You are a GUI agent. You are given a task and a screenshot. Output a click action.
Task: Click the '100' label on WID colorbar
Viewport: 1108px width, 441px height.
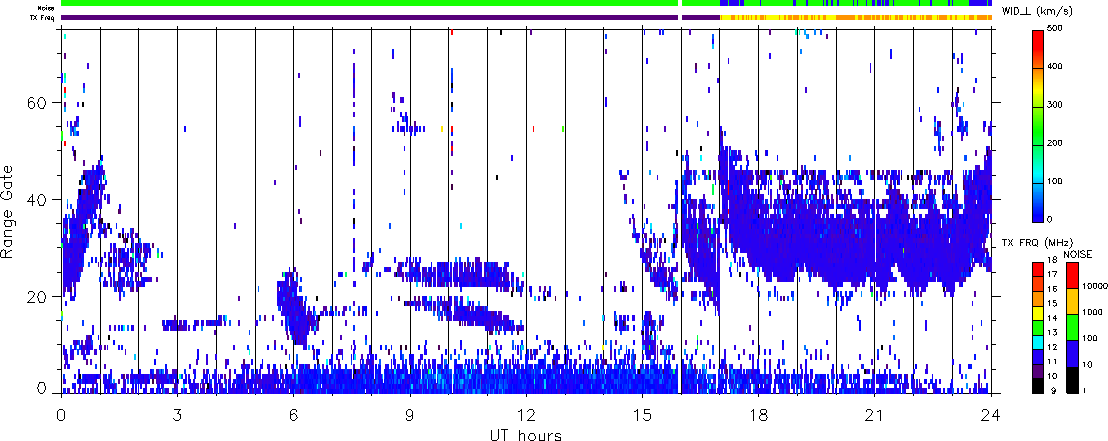pos(1054,182)
